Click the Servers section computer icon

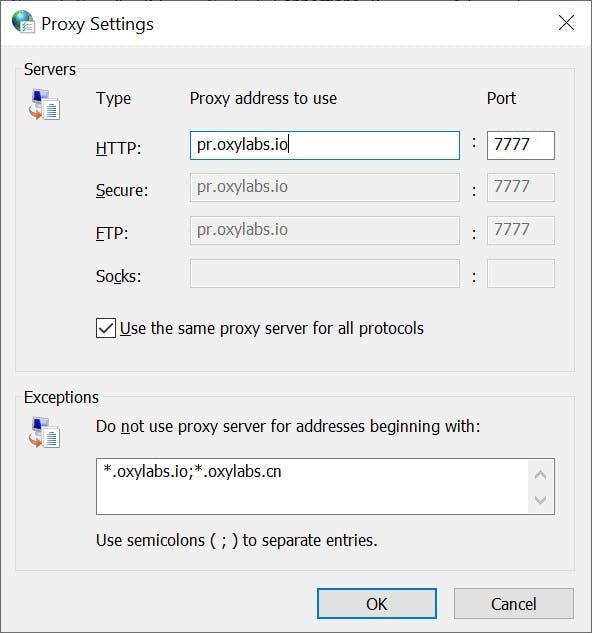coord(44,105)
